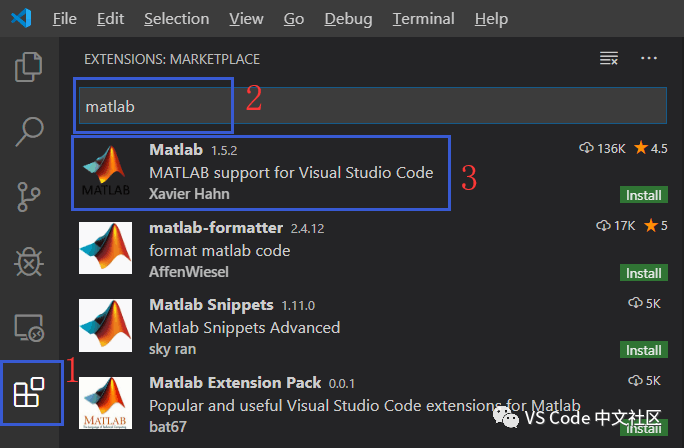
Task: Select the Matlab Snippets extension title
Action: (211, 305)
